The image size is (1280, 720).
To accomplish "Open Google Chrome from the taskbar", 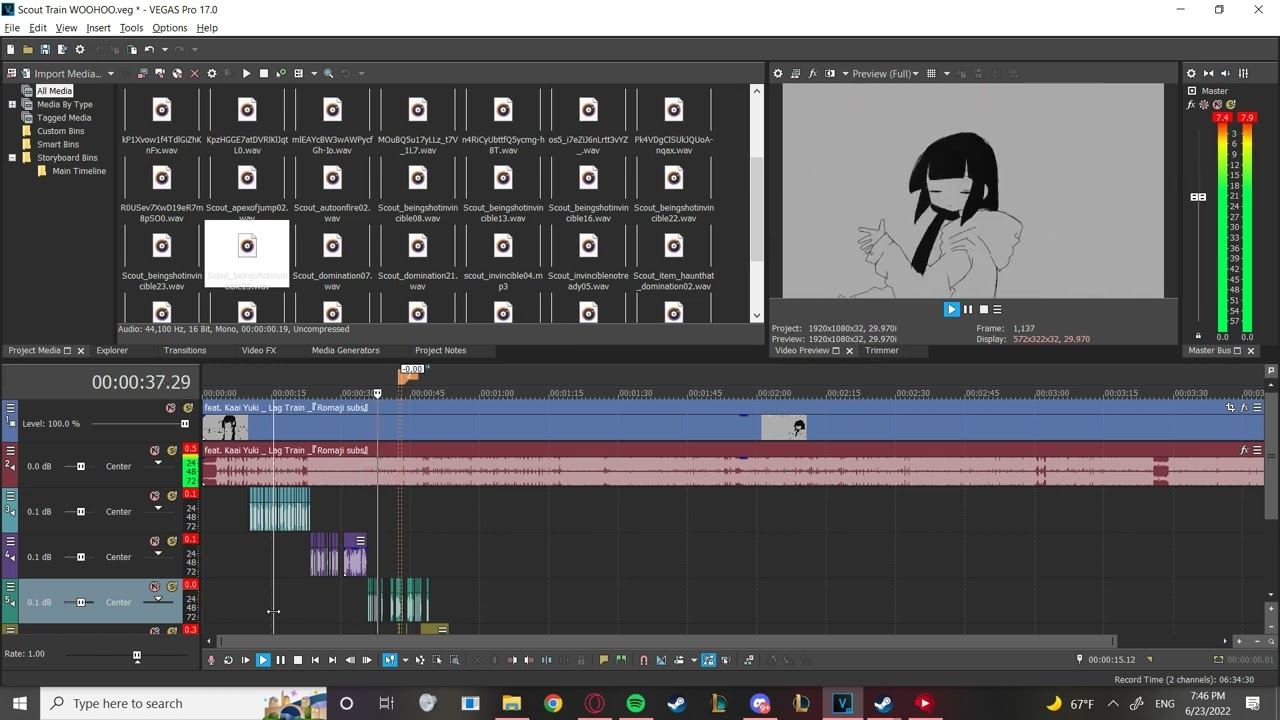I will [x=553, y=703].
